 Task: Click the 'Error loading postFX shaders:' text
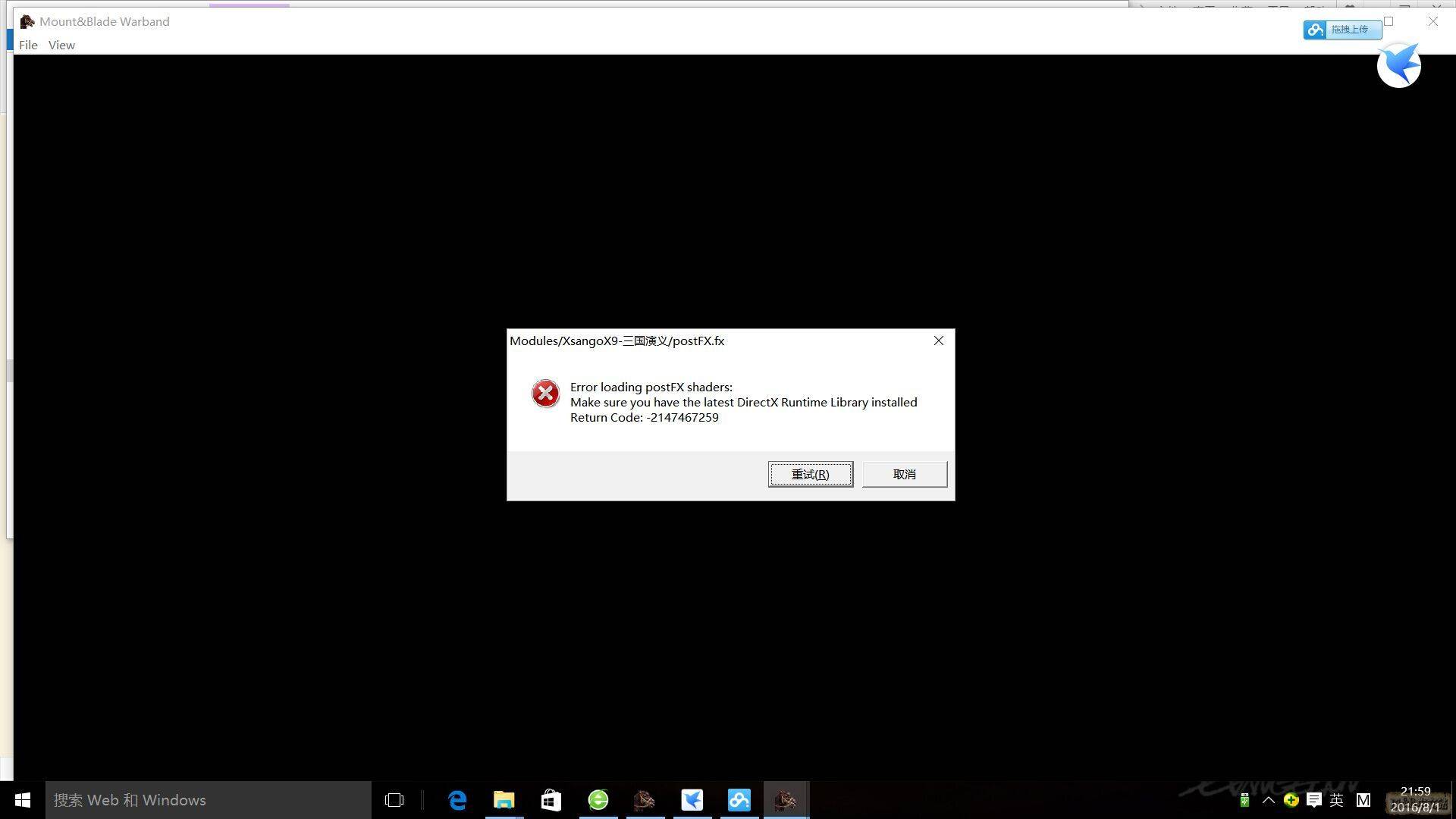click(651, 387)
